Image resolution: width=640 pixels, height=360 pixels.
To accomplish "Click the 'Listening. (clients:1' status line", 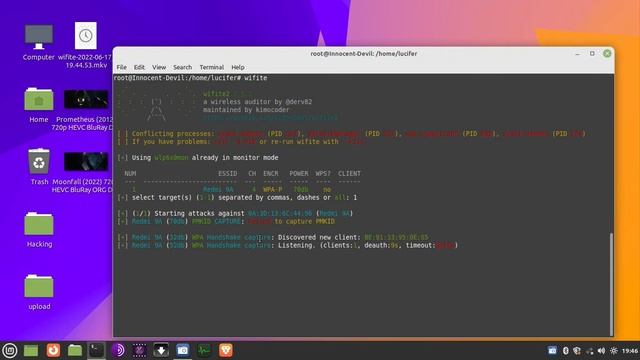I will [288, 245].
